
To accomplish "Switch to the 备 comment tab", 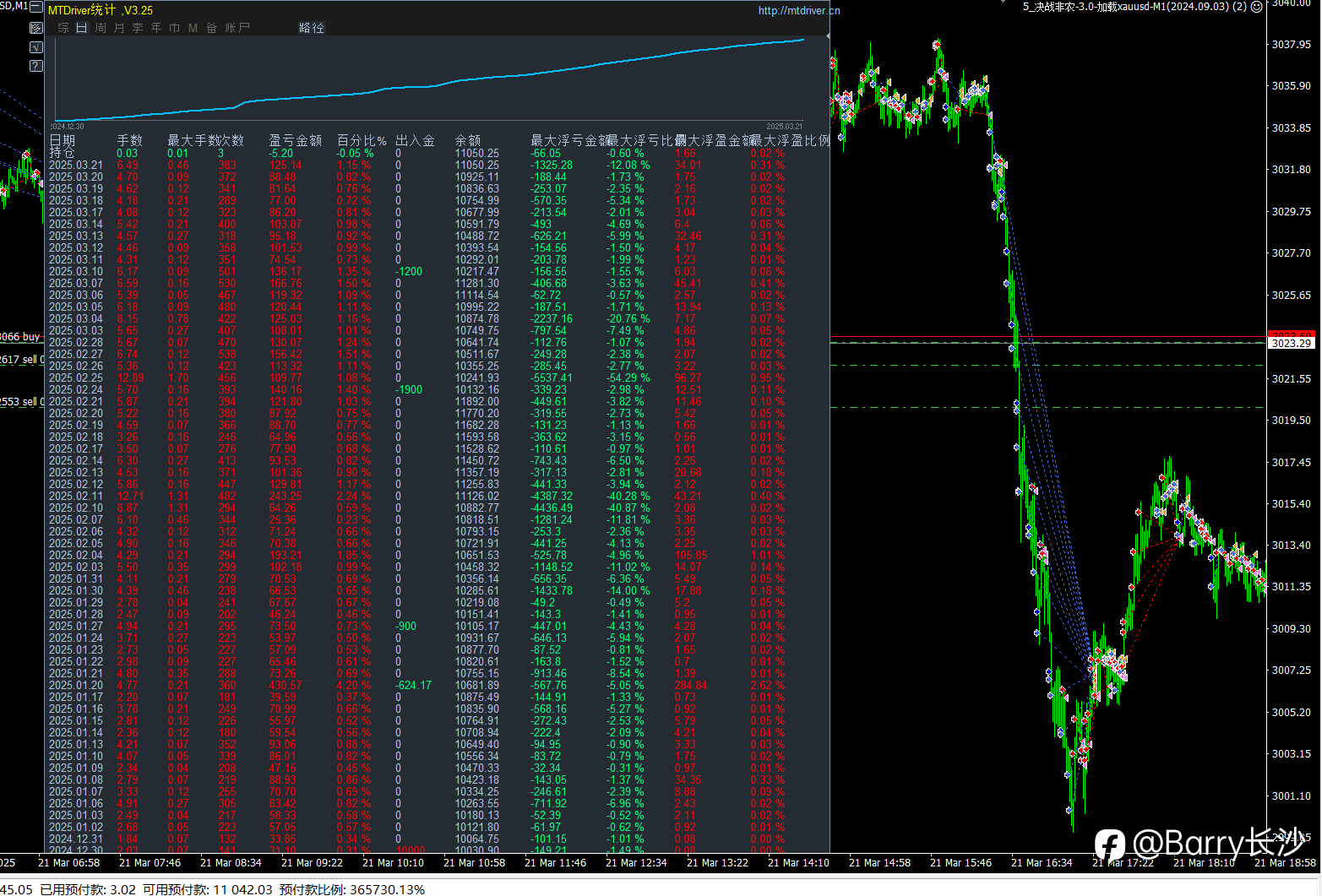I will coord(212,28).
